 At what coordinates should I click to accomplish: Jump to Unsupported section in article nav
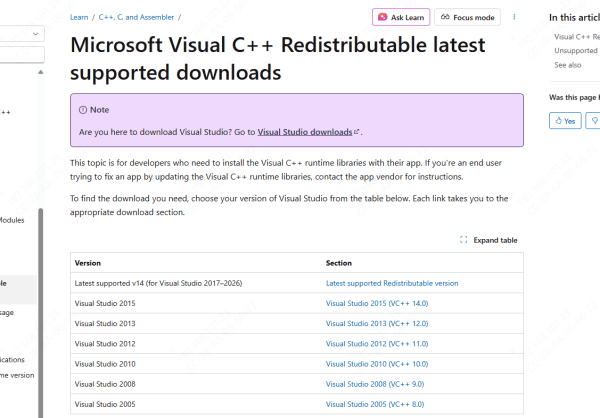pos(576,51)
